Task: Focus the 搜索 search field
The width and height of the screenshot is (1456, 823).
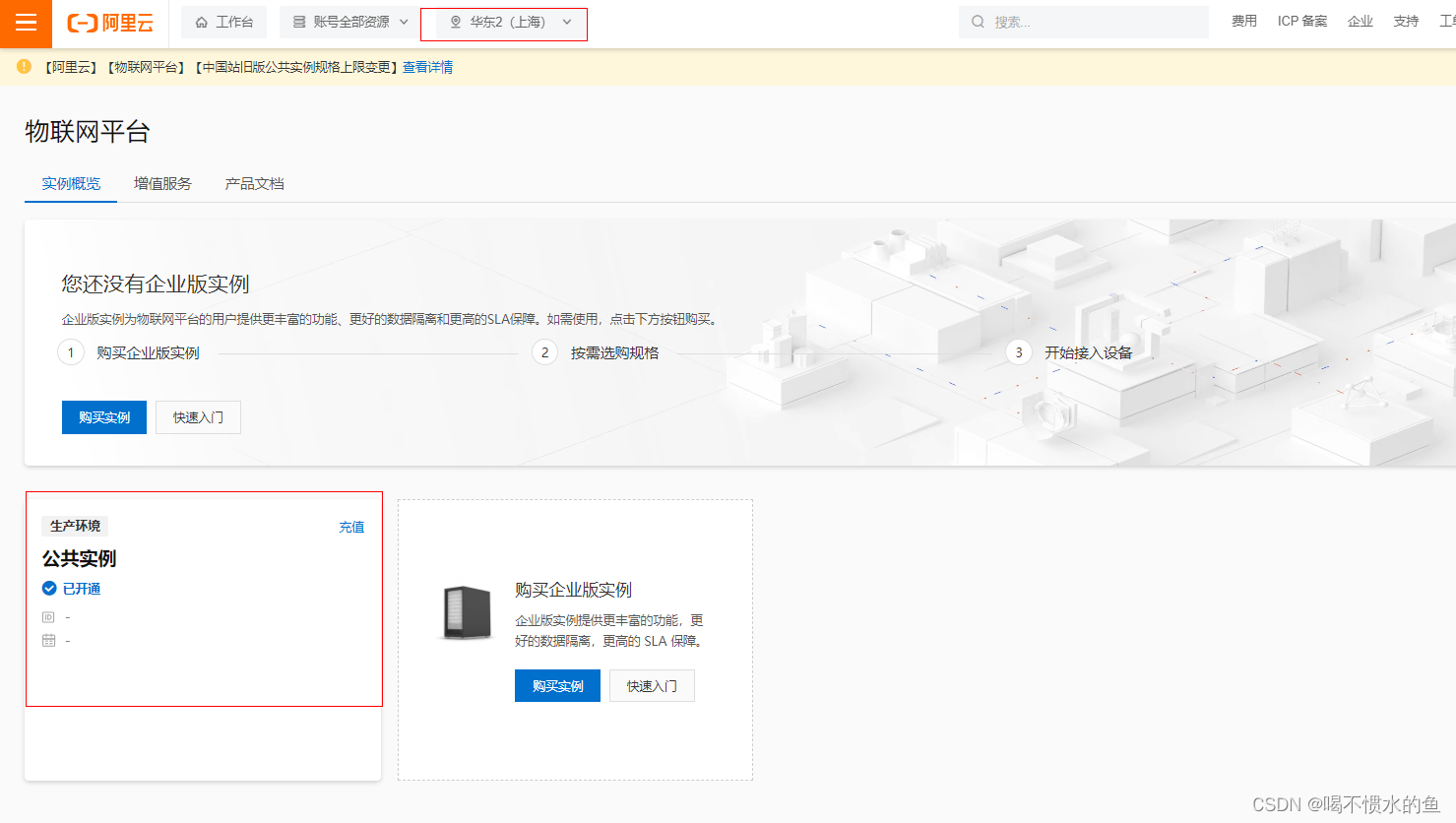Action: (1084, 22)
